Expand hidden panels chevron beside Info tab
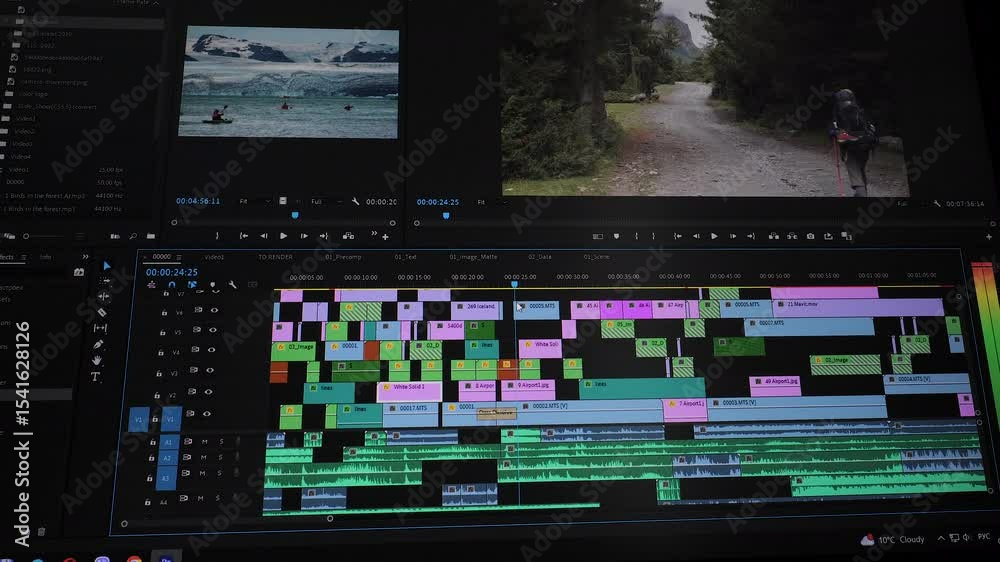1000x562 pixels. (x=85, y=257)
